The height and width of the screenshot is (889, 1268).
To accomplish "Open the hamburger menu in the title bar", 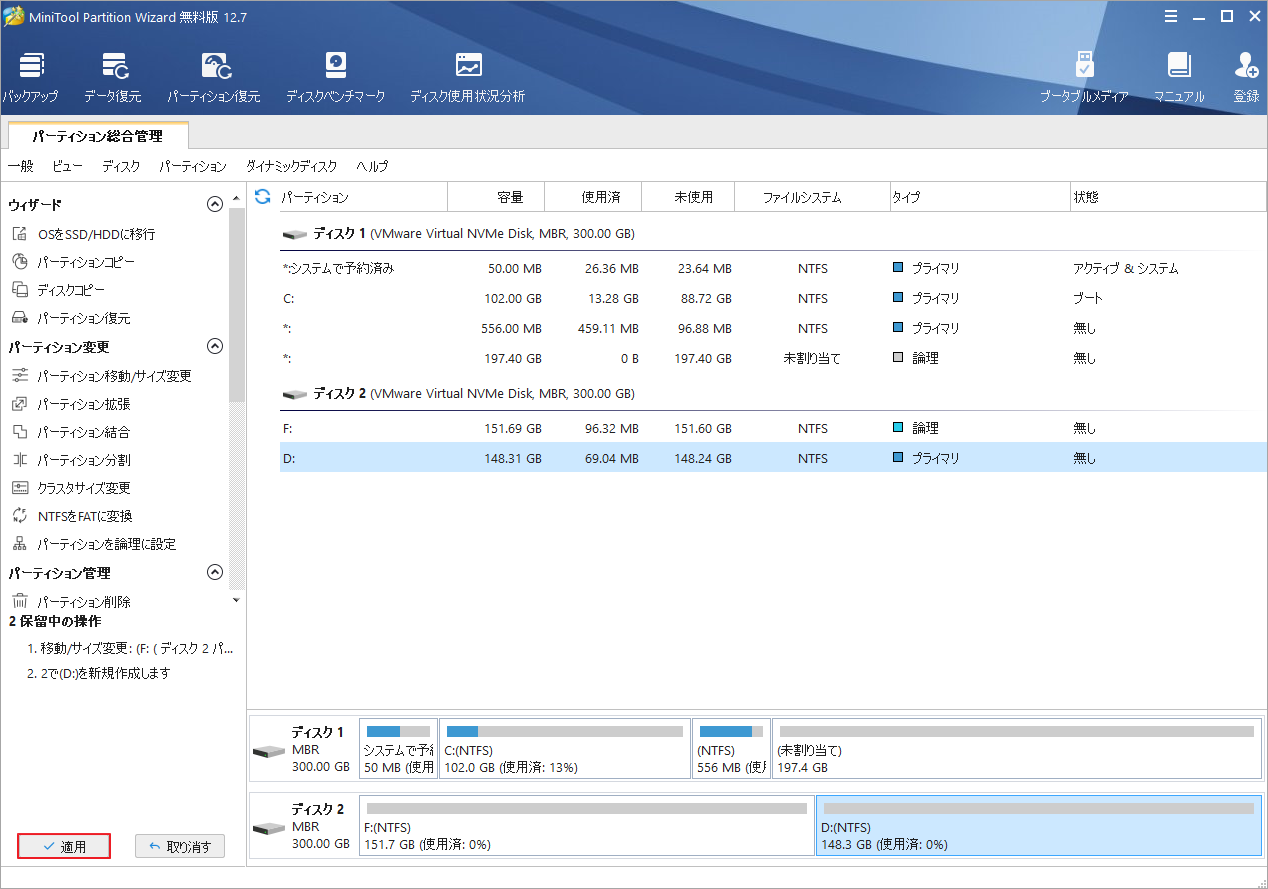I will click(1171, 16).
